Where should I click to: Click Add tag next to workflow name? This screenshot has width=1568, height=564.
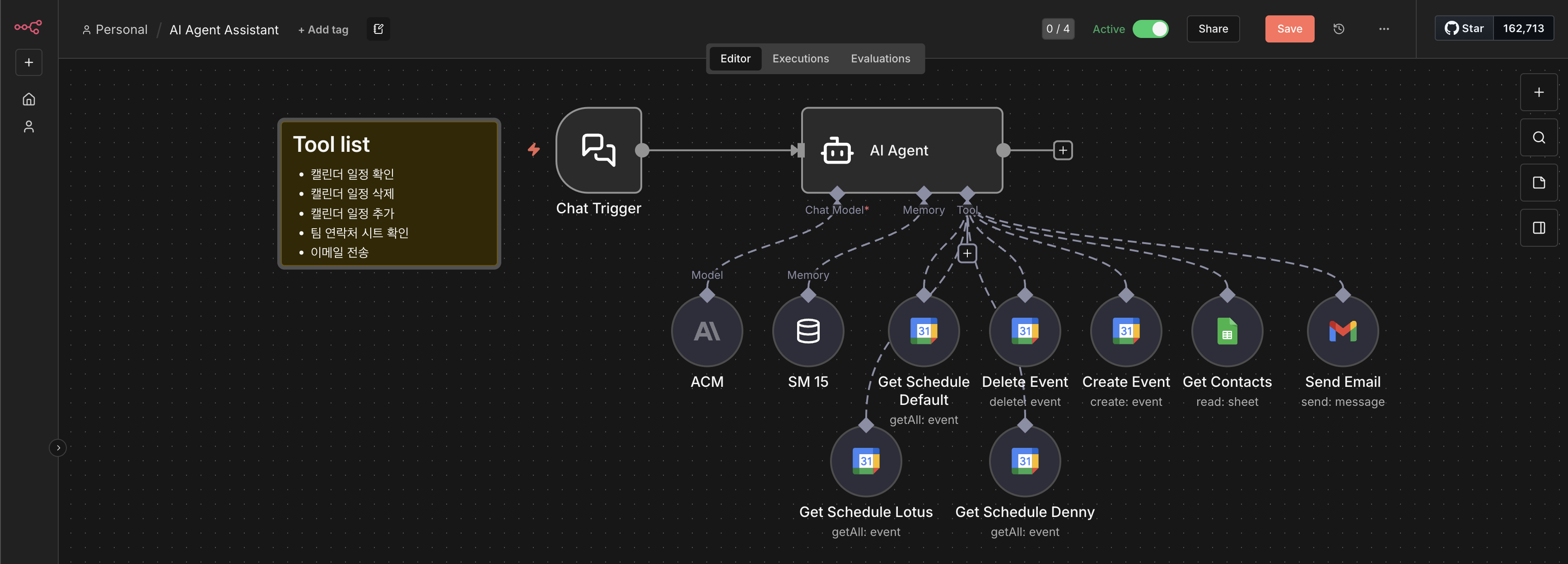coord(323,29)
